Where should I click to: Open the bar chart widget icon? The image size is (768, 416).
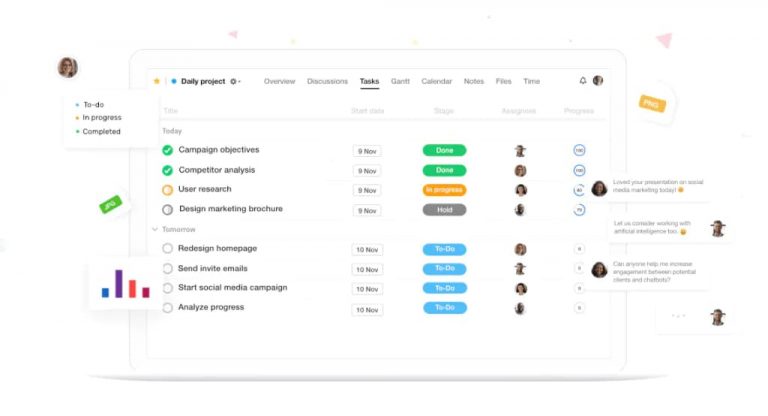point(125,284)
